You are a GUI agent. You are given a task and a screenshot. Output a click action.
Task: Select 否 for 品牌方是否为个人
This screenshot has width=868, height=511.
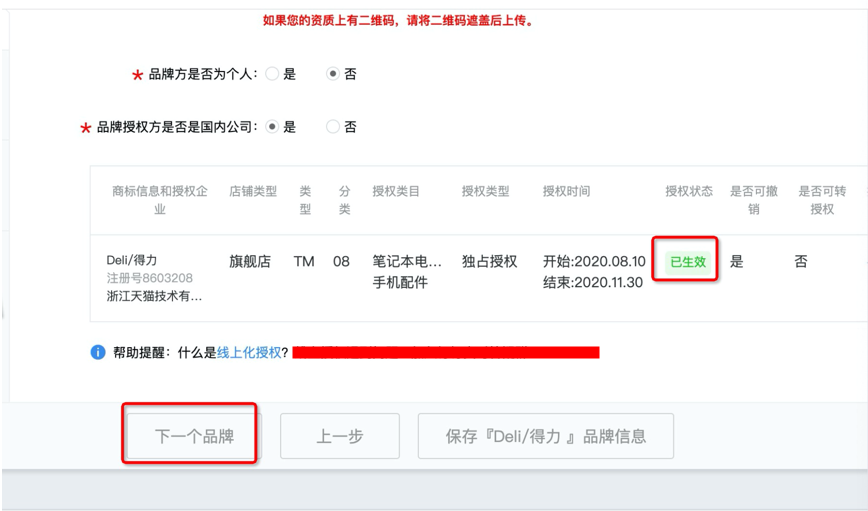pos(333,74)
